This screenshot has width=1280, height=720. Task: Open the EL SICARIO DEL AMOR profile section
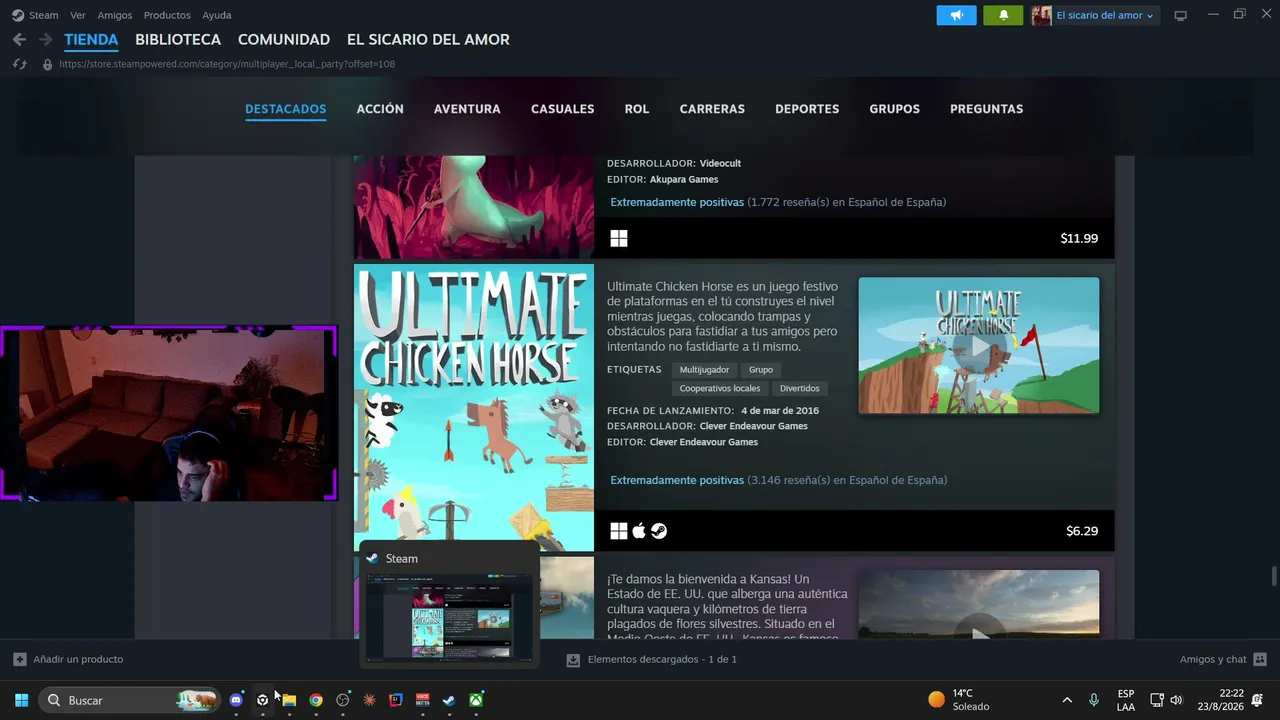(x=428, y=40)
